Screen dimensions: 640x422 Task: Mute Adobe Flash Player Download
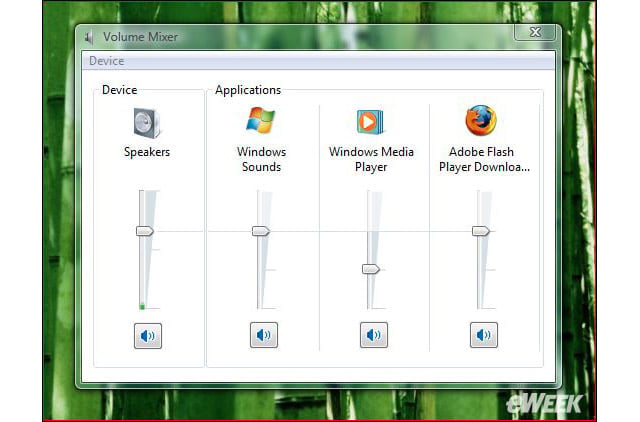pyautogui.click(x=484, y=335)
